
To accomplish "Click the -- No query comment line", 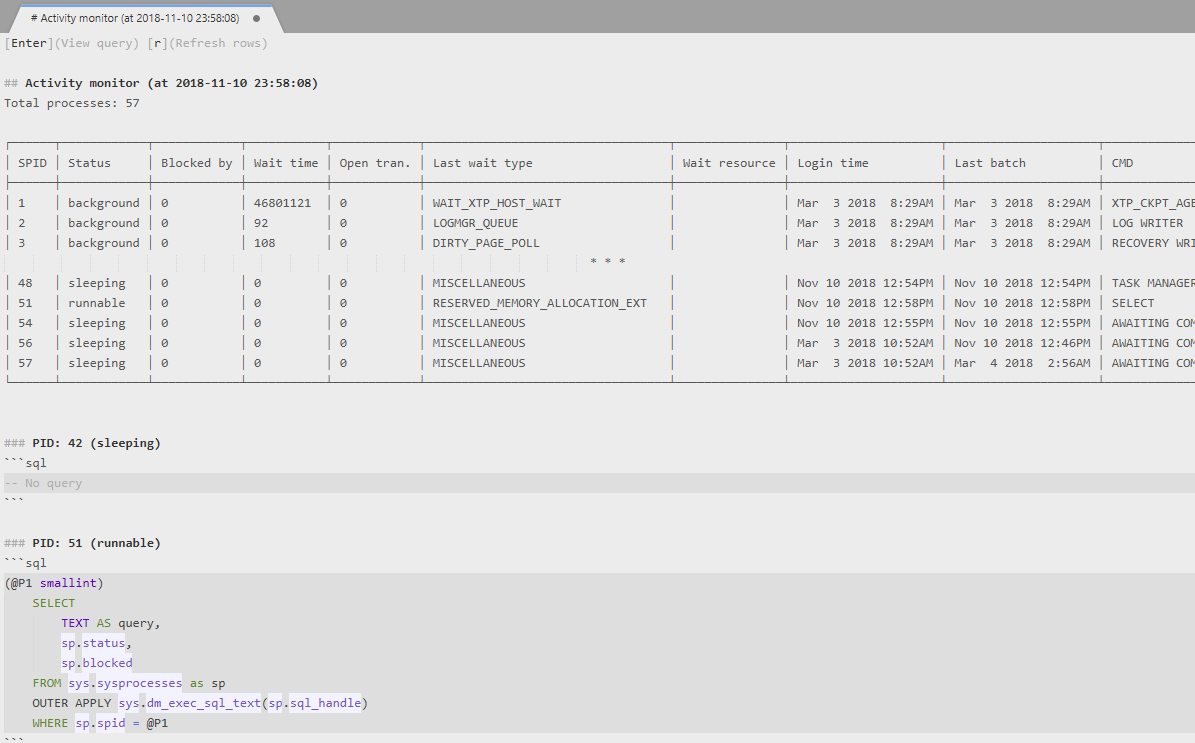I will pyautogui.click(x=43, y=483).
